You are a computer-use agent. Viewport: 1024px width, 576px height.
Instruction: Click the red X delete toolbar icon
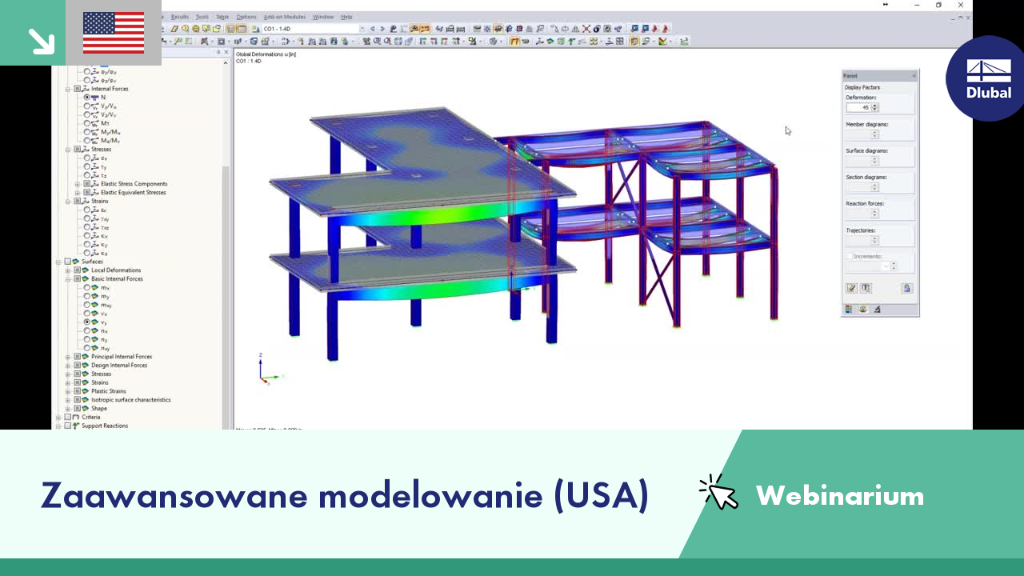(x=586, y=29)
